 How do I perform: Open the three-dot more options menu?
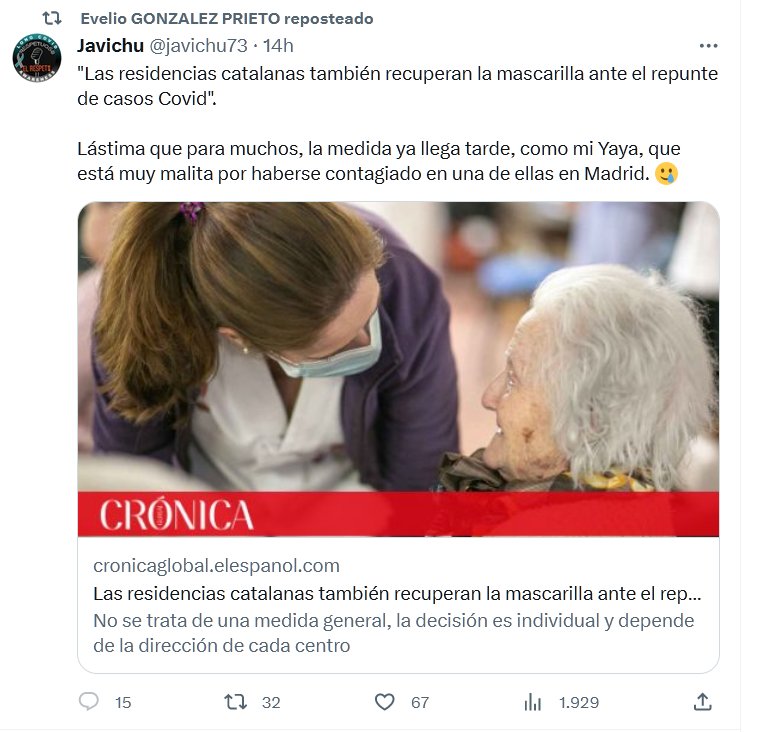pos(708,46)
